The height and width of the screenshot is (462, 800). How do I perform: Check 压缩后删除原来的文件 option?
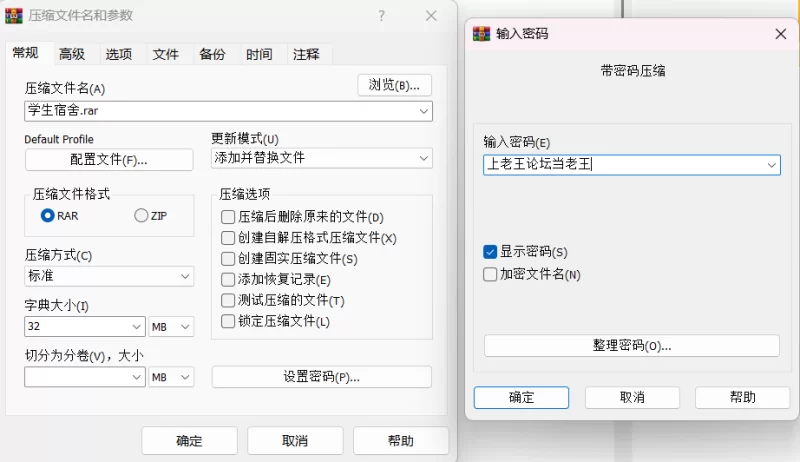tap(228, 217)
